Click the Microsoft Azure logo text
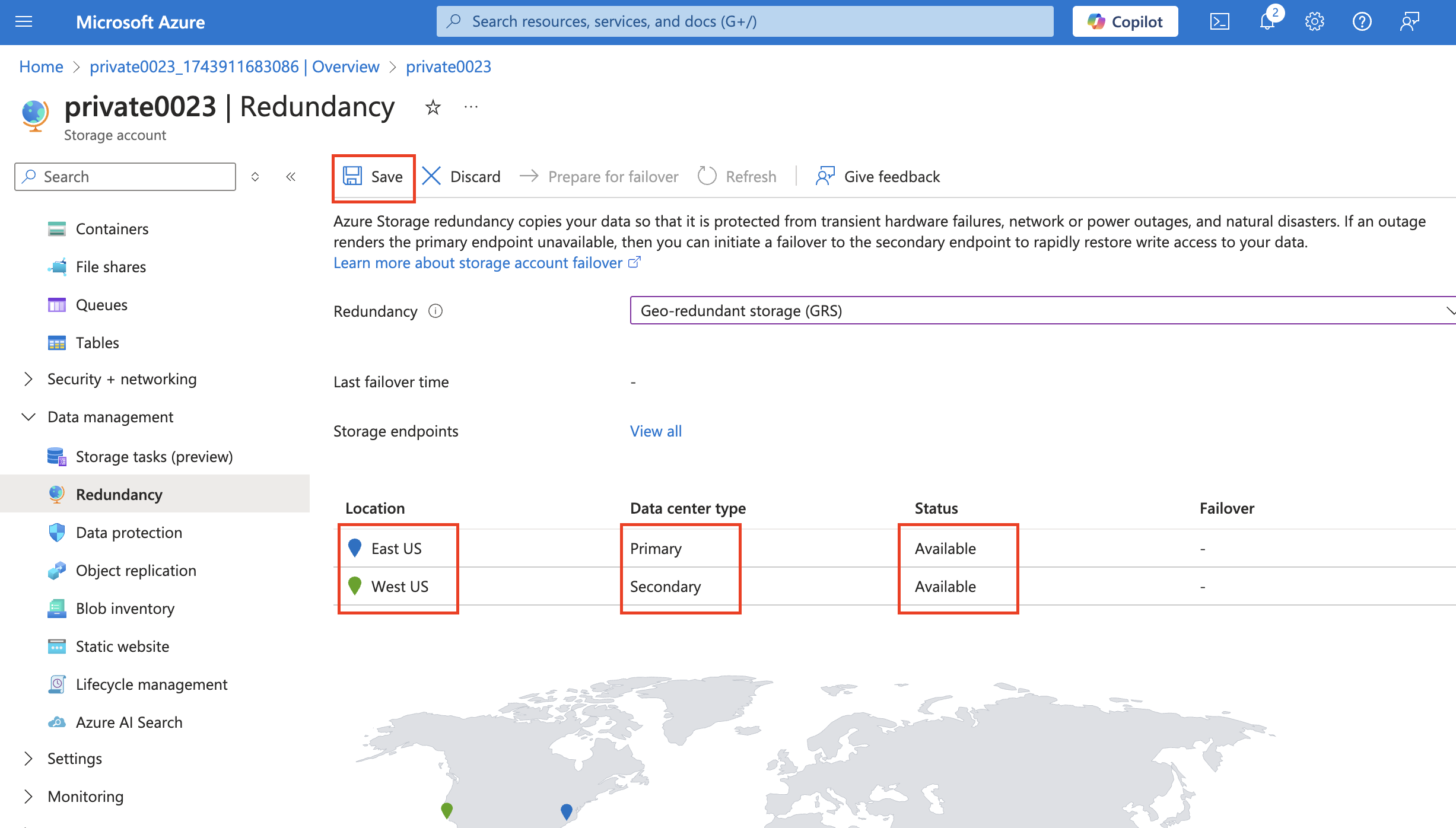Image resolution: width=1456 pixels, height=828 pixels. (141, 22)
